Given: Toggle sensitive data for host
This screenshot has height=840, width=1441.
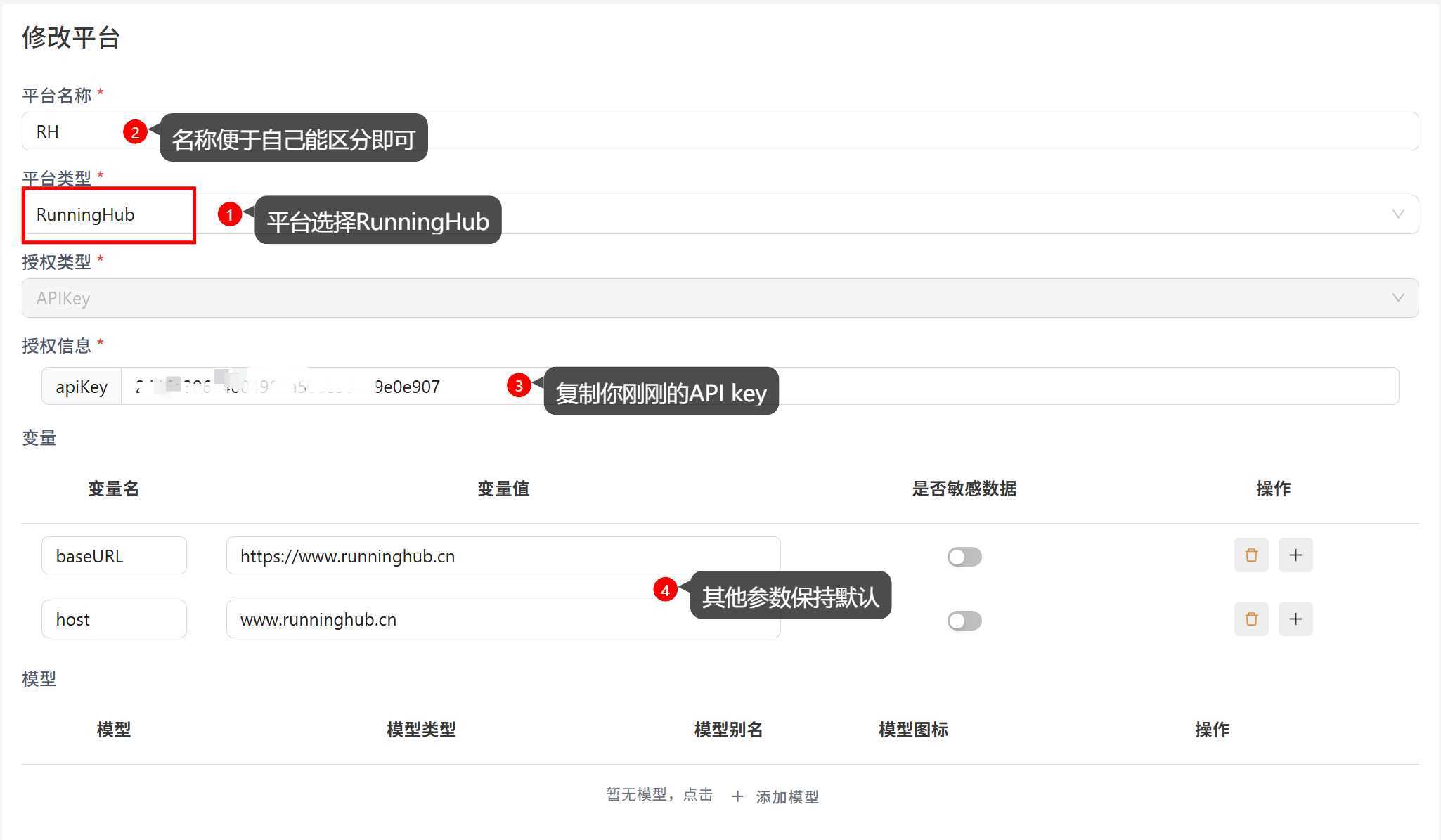Looking at the screenshot, I should 964,621.
